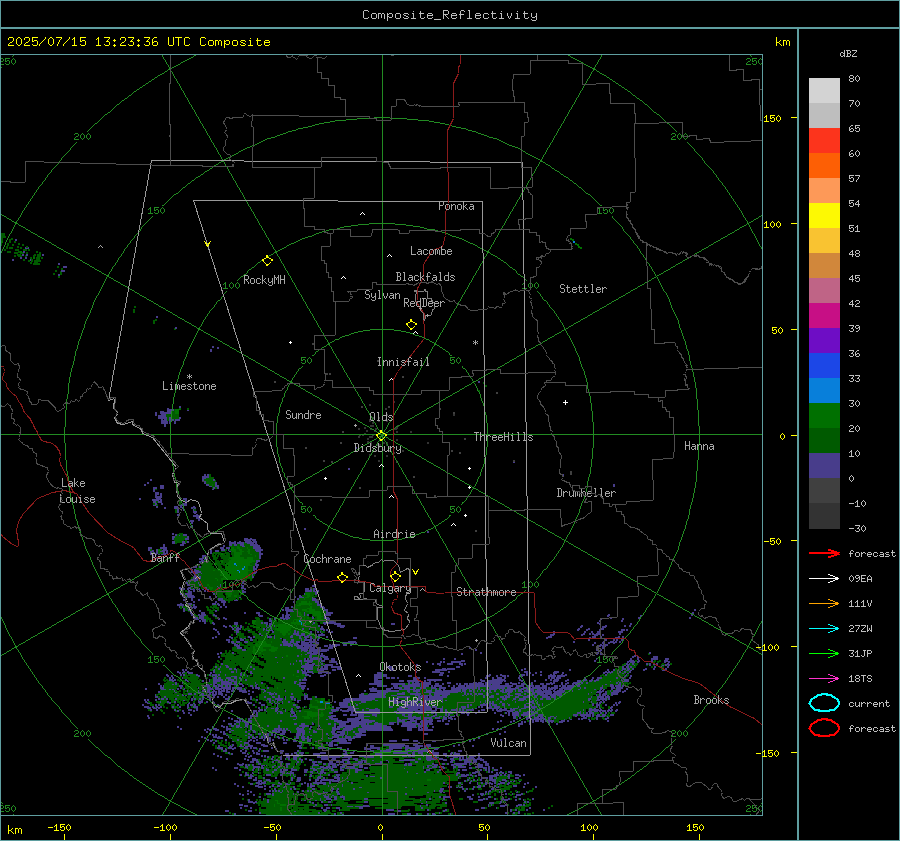Click the yellow diamond marker below RedDeer

[x=411, y=325]
